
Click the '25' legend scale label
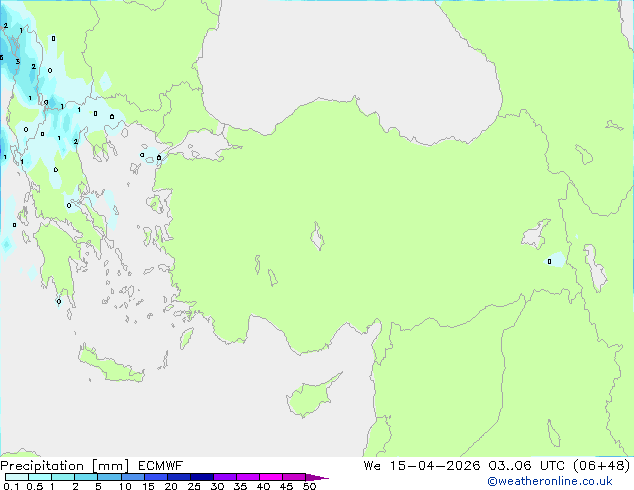click(x=194, y=486)
